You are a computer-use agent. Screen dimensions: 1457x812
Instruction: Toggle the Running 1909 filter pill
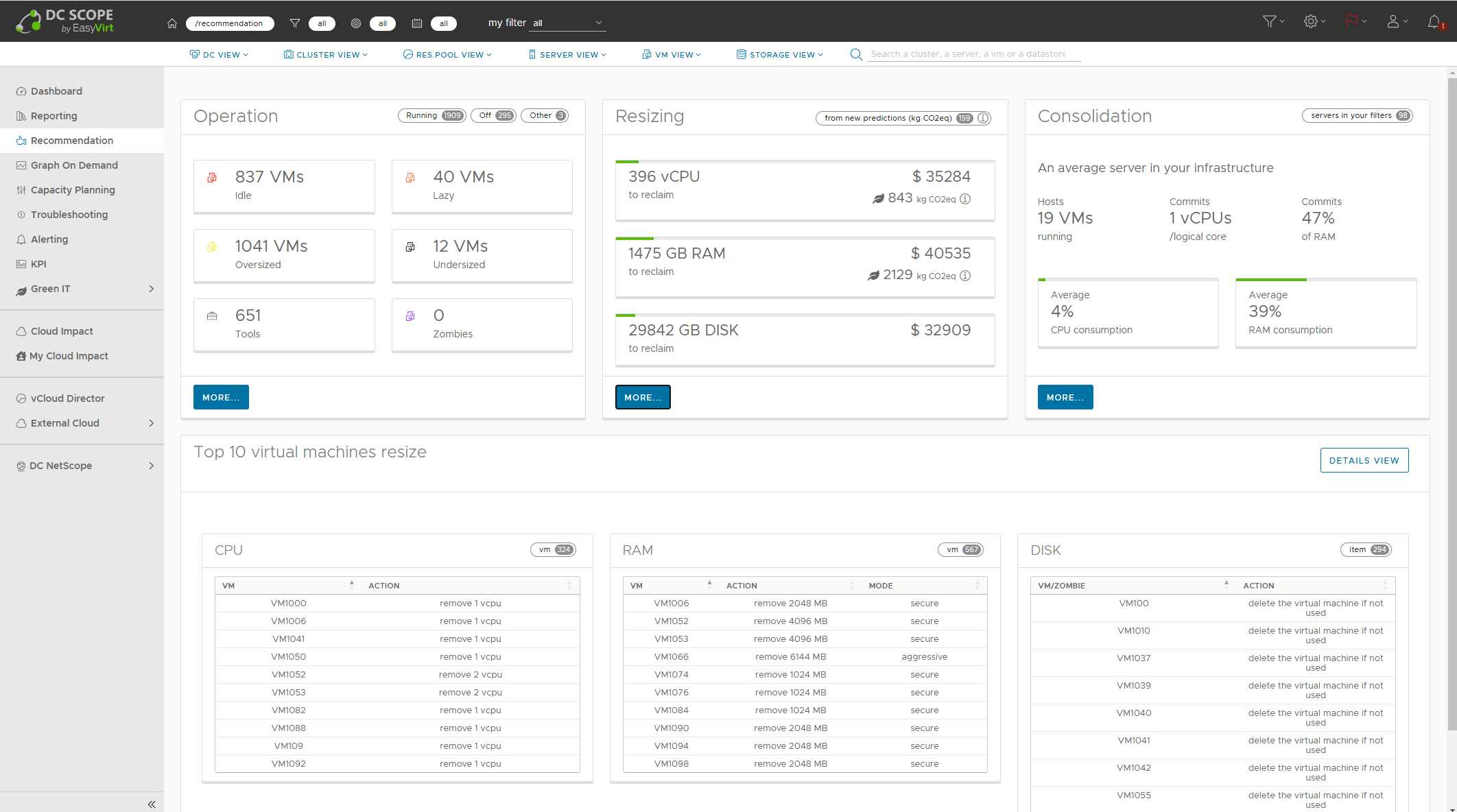(432, 115)
